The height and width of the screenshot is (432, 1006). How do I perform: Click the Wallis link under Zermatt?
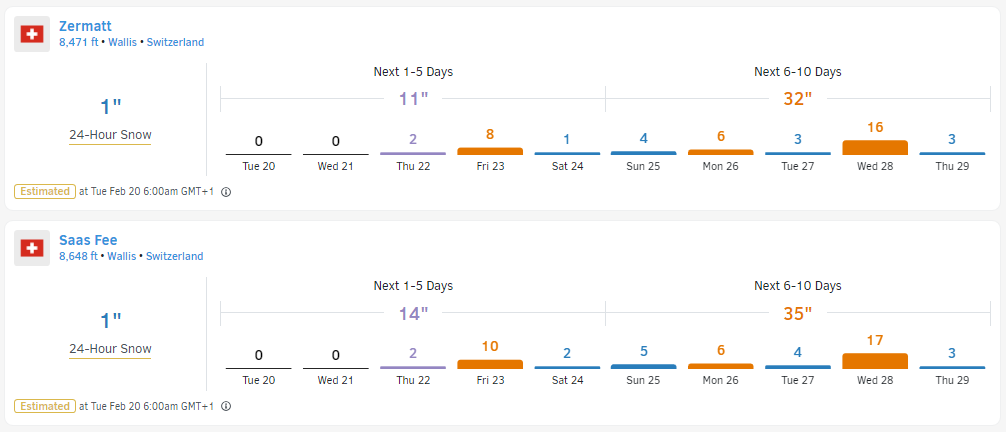tap(121, 43)
